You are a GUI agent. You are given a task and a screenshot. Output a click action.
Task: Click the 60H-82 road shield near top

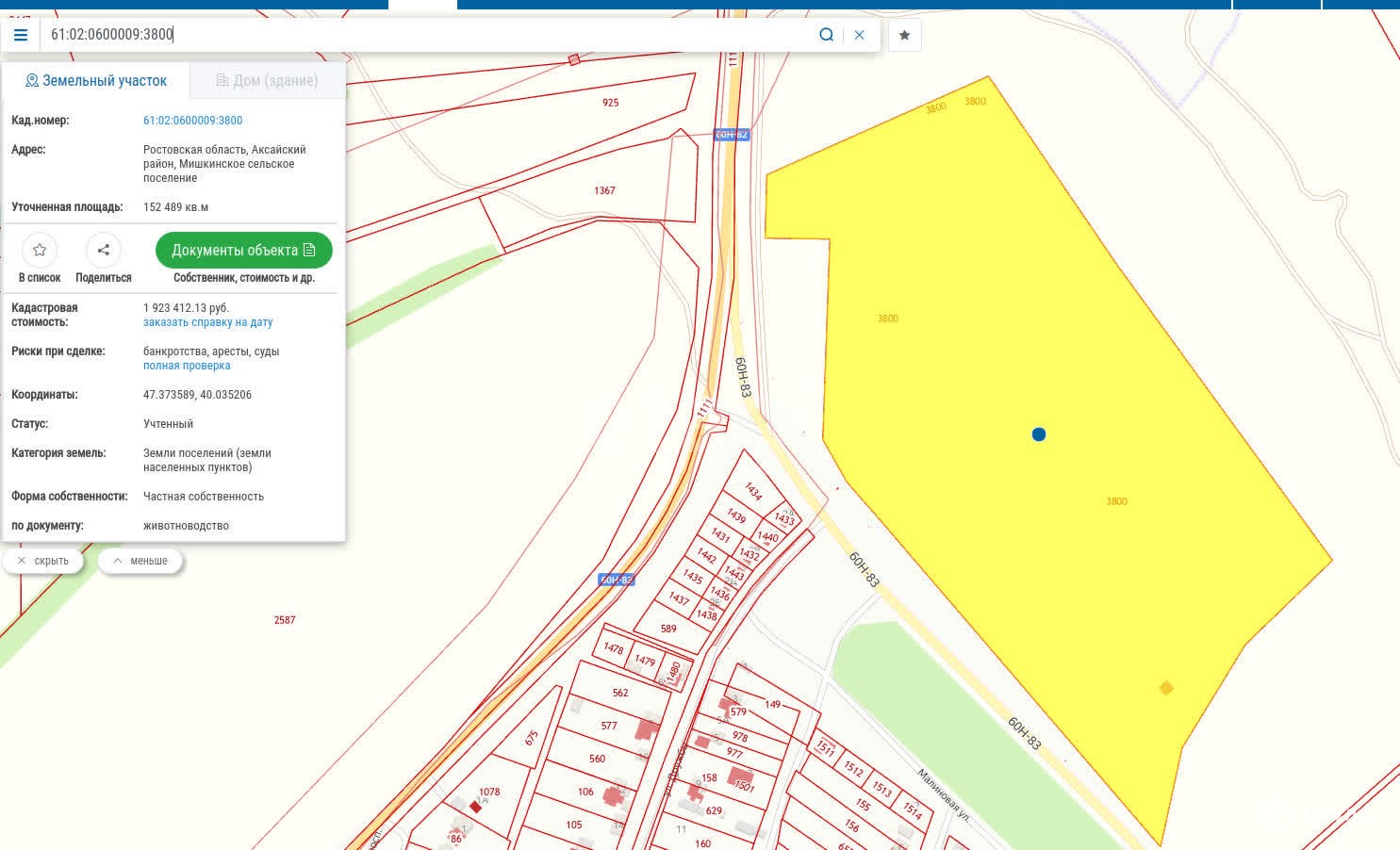pos(732,135)
